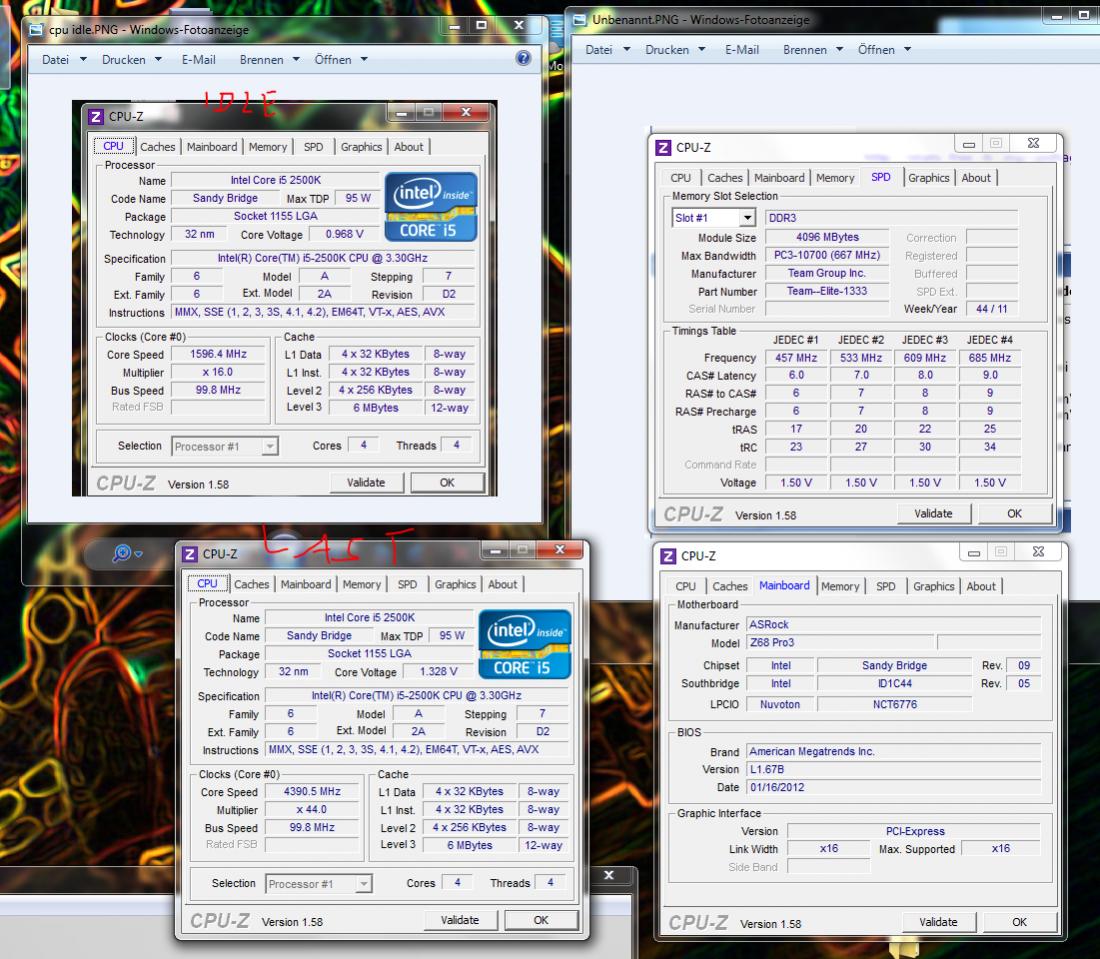Viewport: 1100px width, 959px height.
Task: Click E-Mail in cpu idle.PNG viewer toolbar
Action: pyautogui.click(x=199, y=60)
